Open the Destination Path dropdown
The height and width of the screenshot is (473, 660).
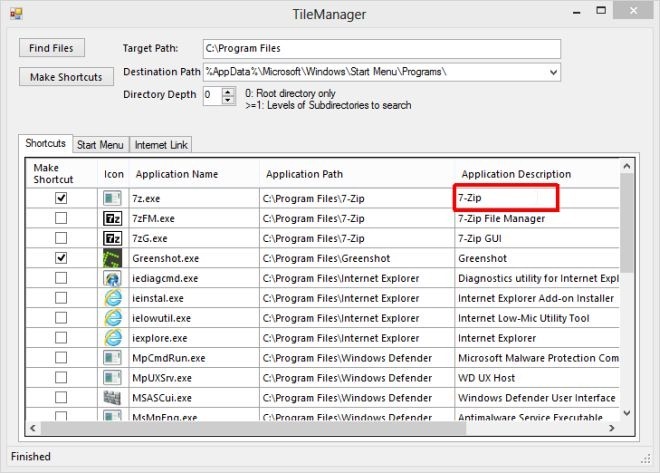(554, 72)
